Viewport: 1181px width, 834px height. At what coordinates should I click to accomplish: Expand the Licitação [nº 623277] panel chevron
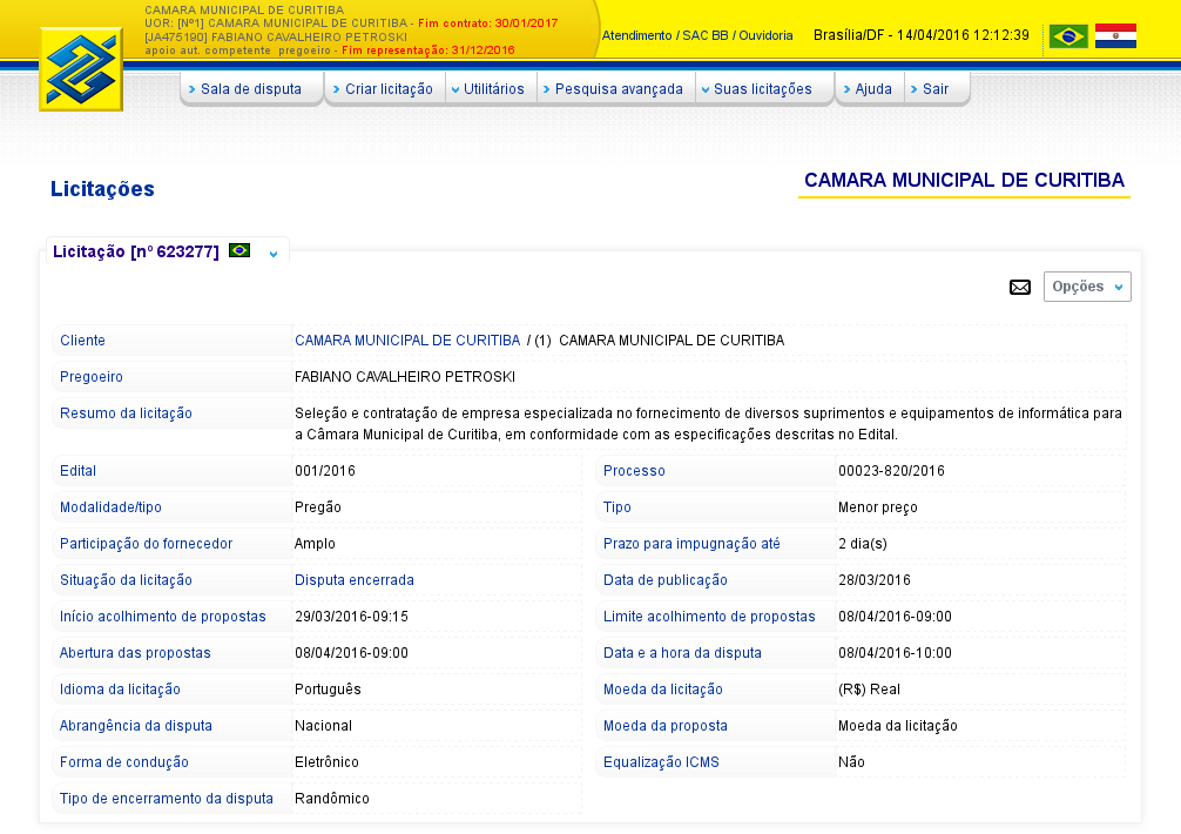tap(272, 254)
